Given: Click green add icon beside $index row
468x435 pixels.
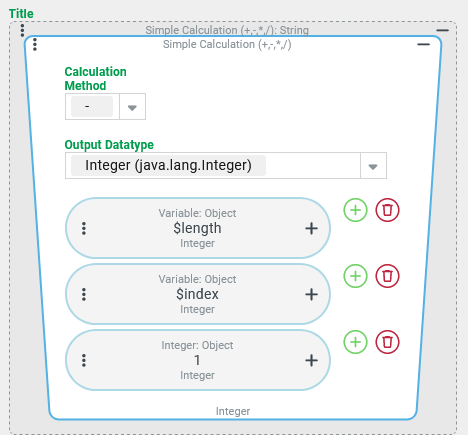Looking at the screenshot, I should tap(355, 276).
